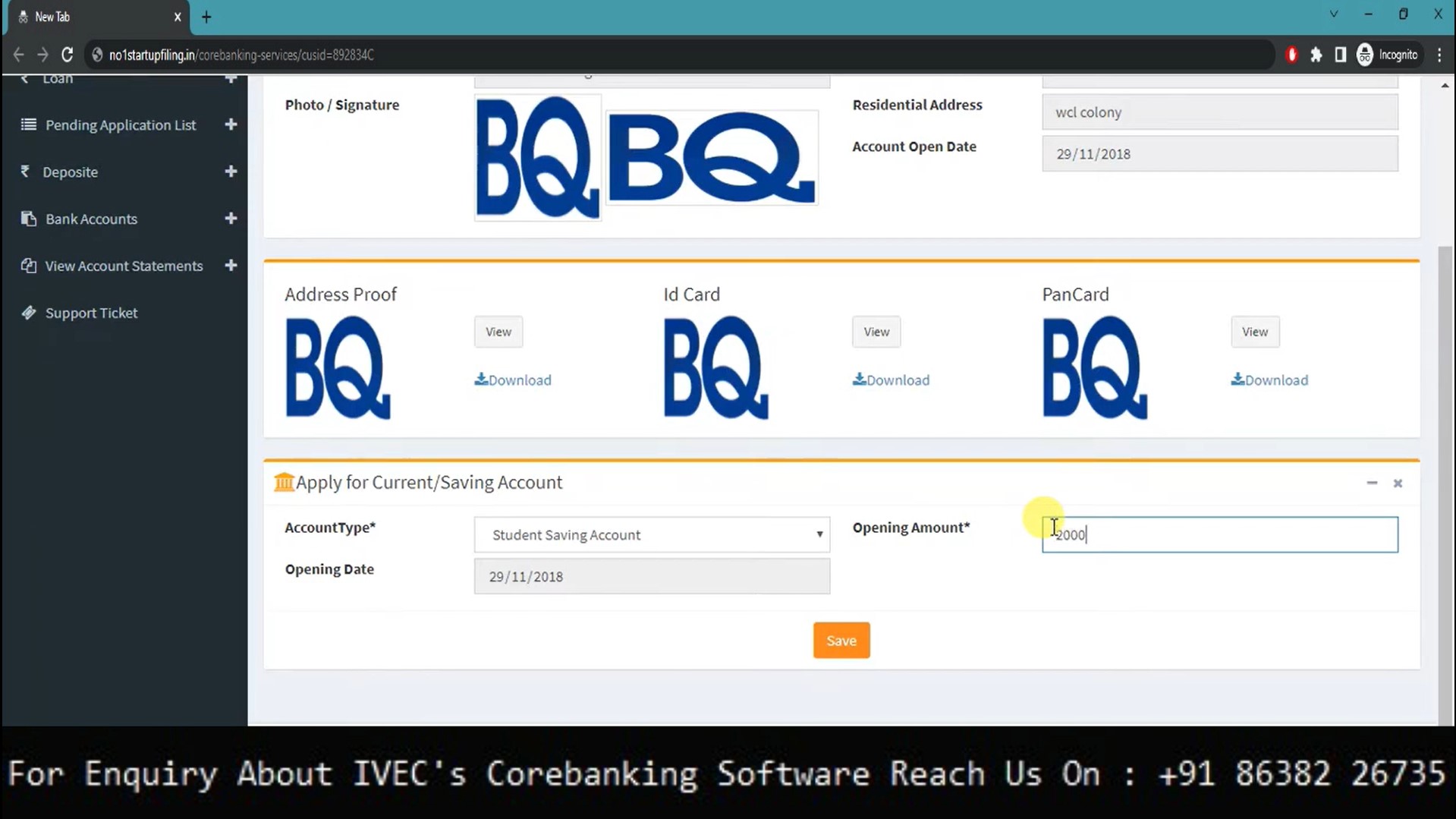Viewport: 1456px width, 819px height.
Task: Click the Opening Amount input field
Action: 1219,534
